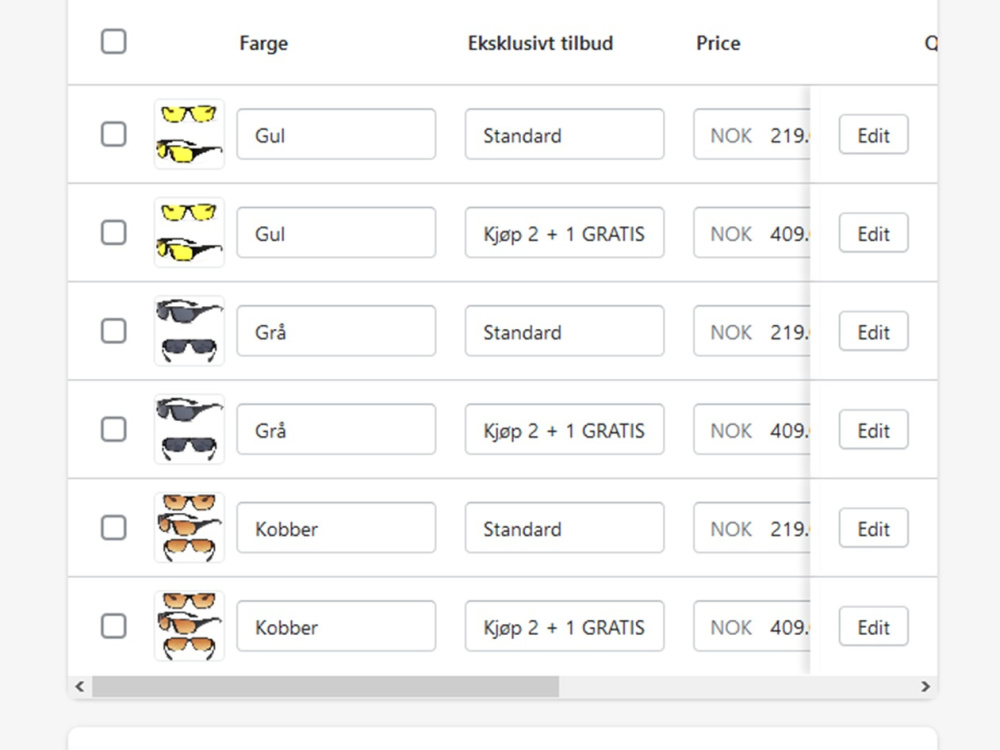Image resolution: width=1000 pixels, height=750 pixels.
Task: Click left arrow of horizontal scrollbar
Action: 80,686
